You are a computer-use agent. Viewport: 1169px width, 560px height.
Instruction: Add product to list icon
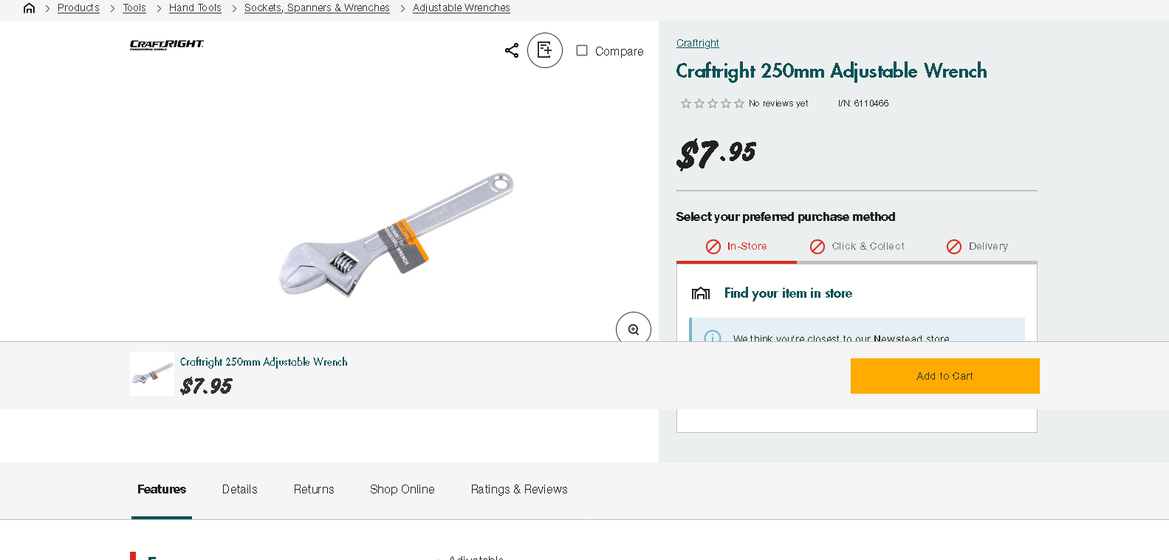pos(545,50)
